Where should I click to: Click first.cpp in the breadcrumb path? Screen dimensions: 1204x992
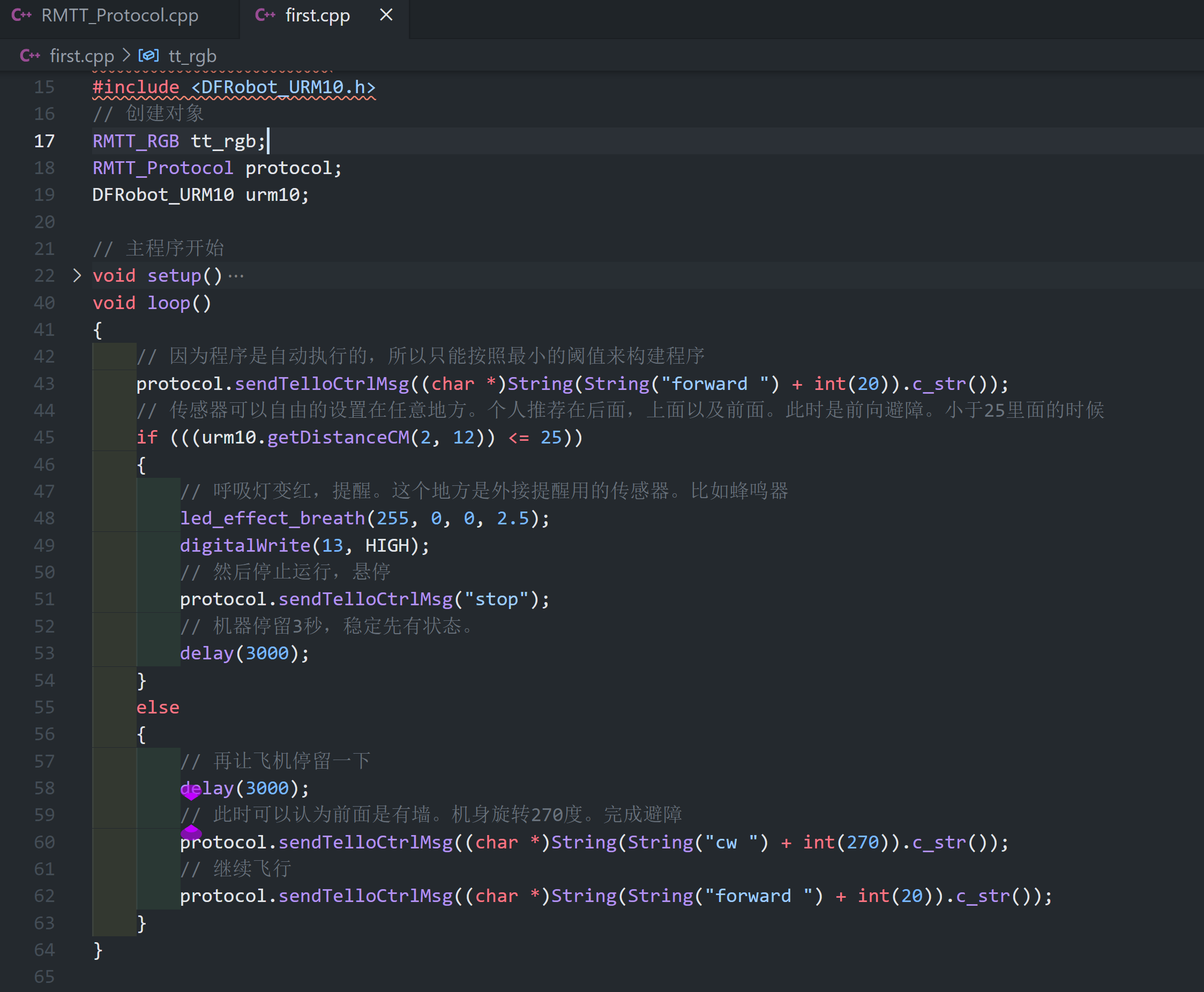click(x=82, y=56)
